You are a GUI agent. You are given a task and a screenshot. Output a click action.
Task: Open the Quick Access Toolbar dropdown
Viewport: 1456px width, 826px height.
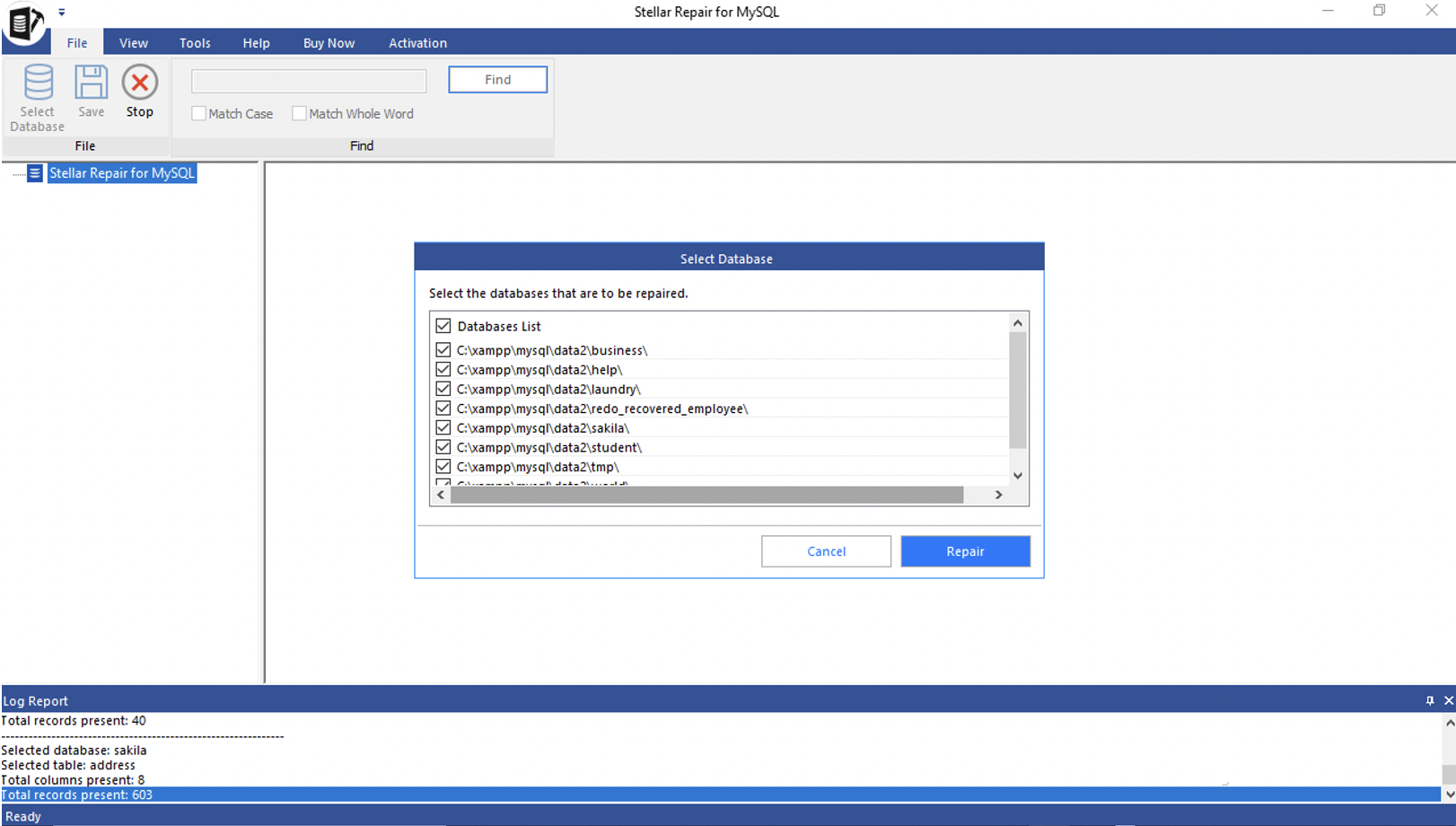click(x=61, y=12)
